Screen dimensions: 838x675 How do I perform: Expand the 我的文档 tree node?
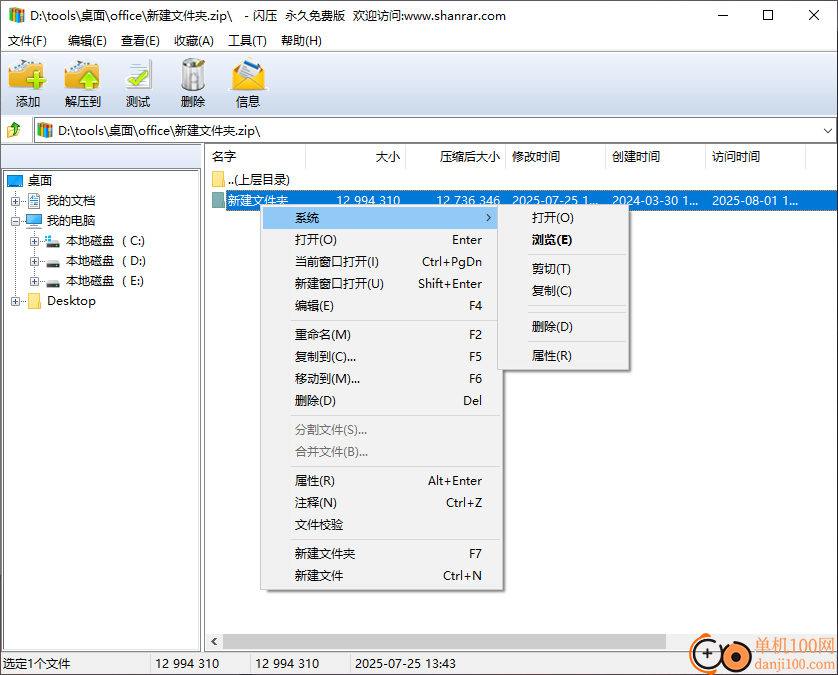coord(15,201)
